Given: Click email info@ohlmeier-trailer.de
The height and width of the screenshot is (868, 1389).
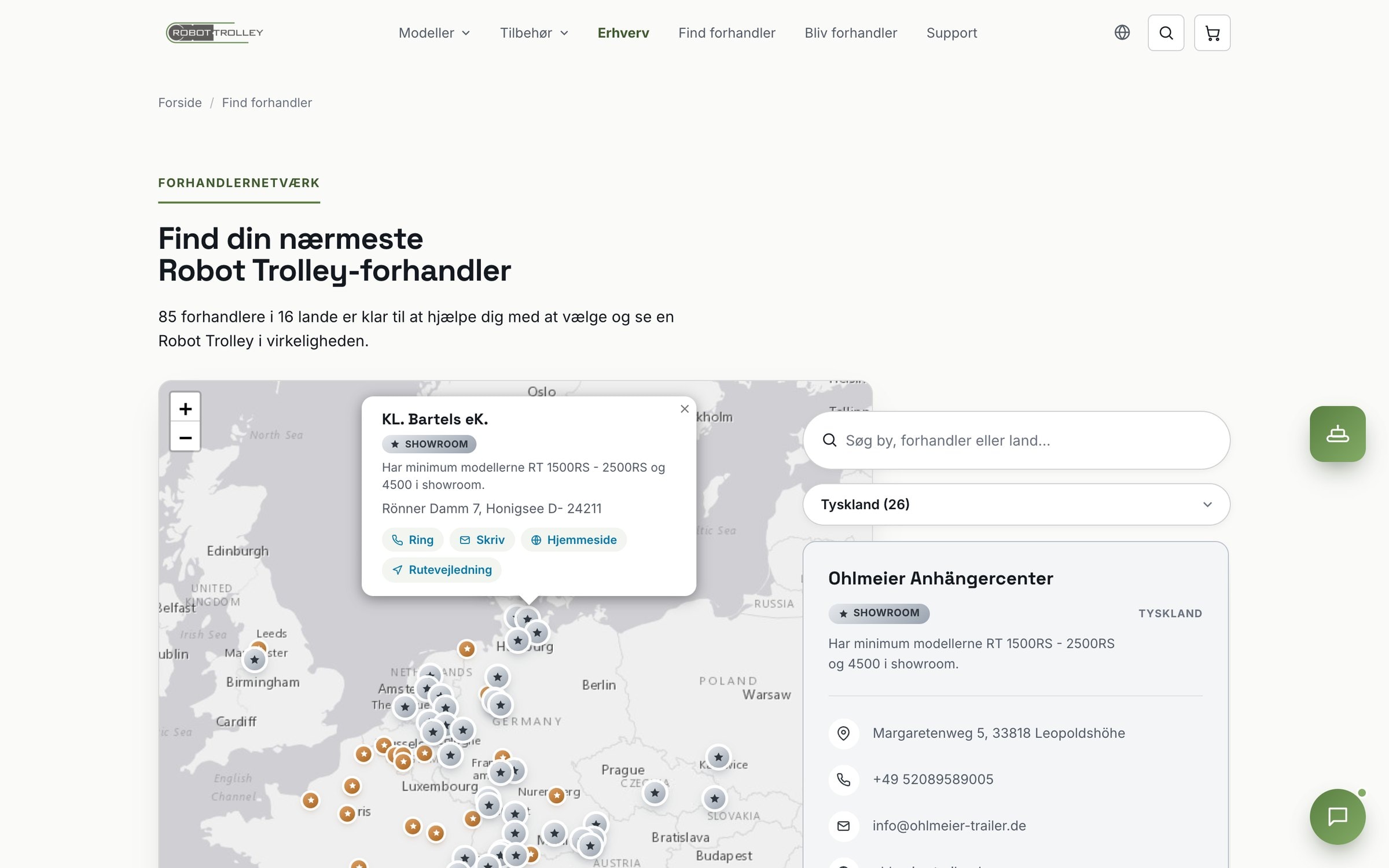Looking at the screenshot, I should 949,826.
